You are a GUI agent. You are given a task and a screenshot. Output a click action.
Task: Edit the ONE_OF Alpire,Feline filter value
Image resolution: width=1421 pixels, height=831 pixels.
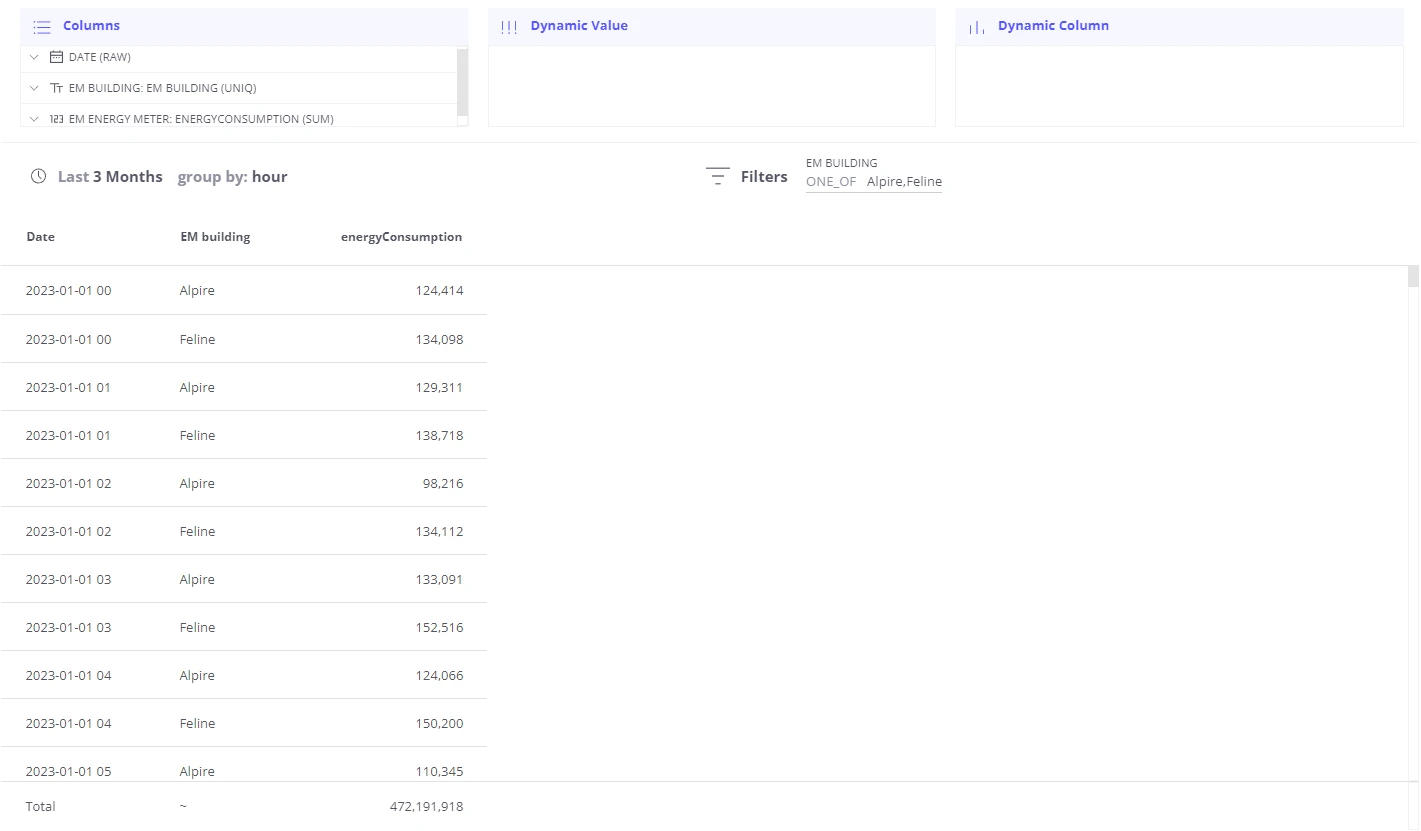point(874,182)
